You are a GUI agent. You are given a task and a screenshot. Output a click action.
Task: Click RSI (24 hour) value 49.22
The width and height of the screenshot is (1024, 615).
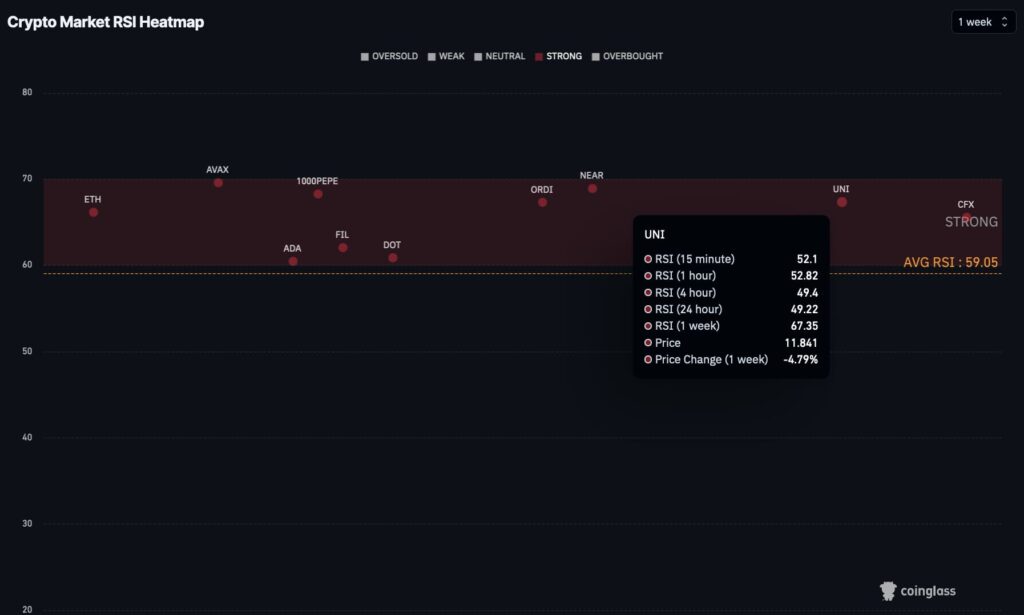click(x=804, y=309)
